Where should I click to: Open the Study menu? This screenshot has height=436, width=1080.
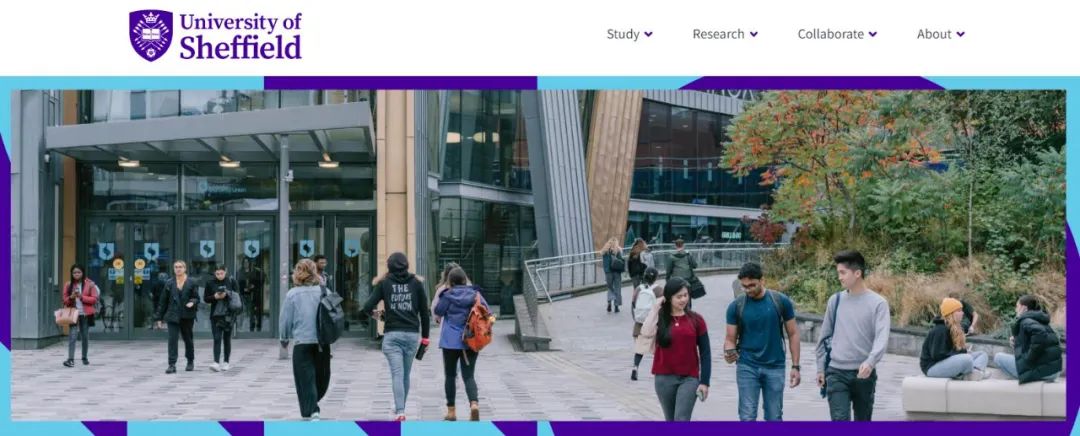click(x=623, y=34)
